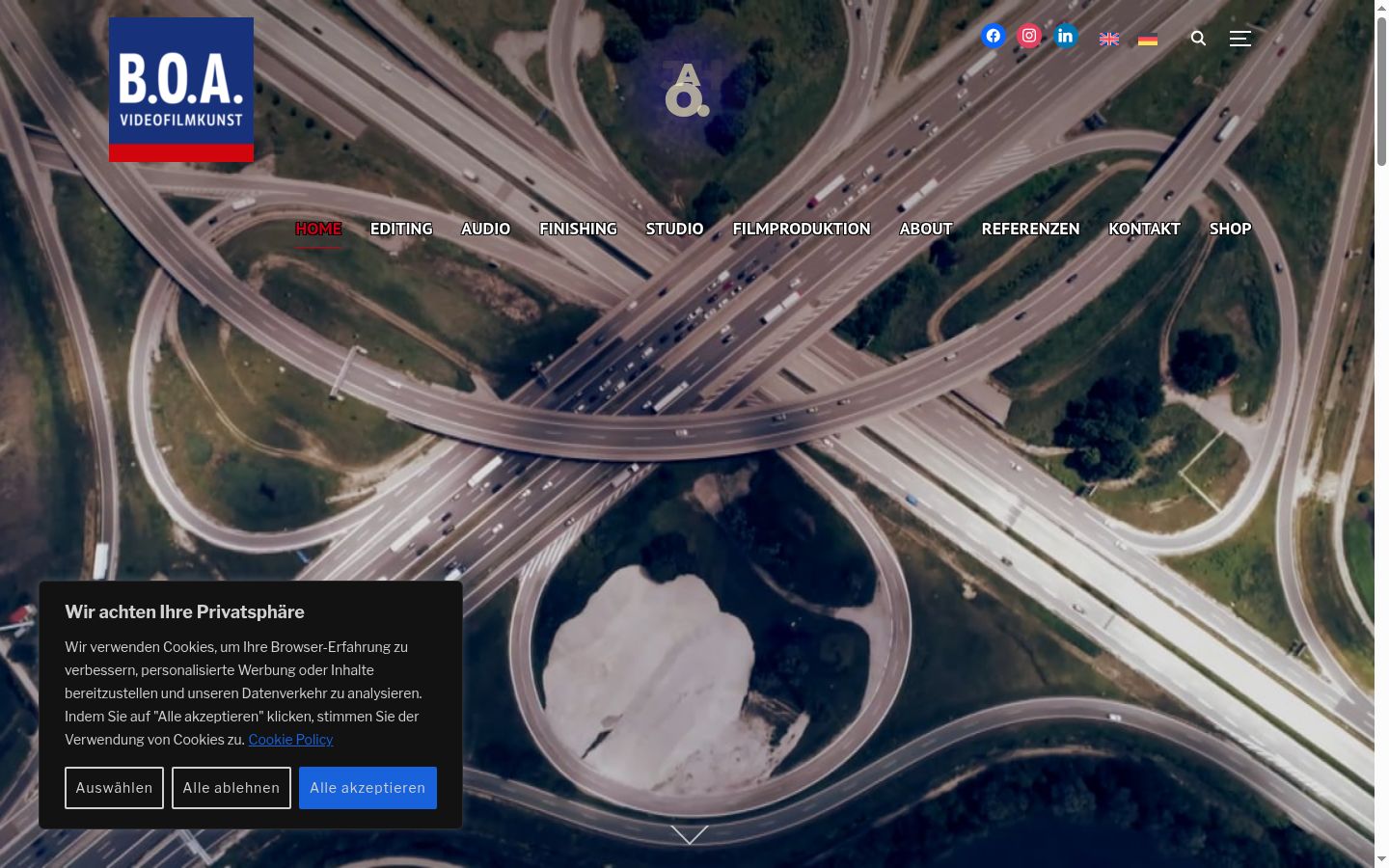Open the FILMPRODUKTION menu item
This screenshot has width=1389, height=868.
[x=802, y=229]
